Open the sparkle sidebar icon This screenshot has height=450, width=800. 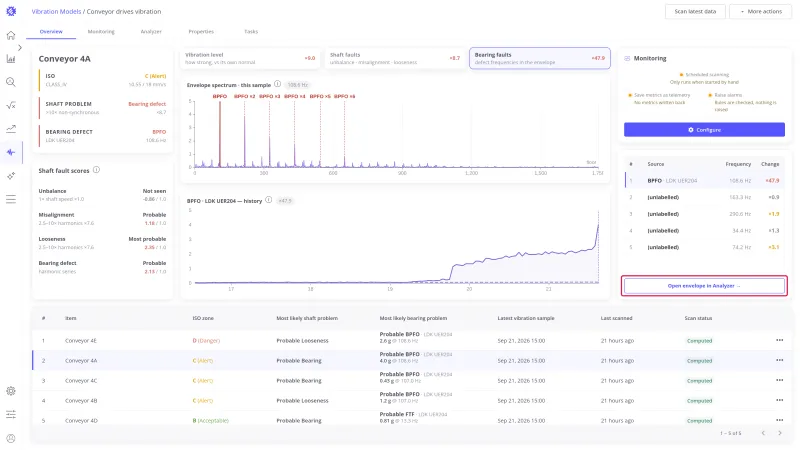11,176
